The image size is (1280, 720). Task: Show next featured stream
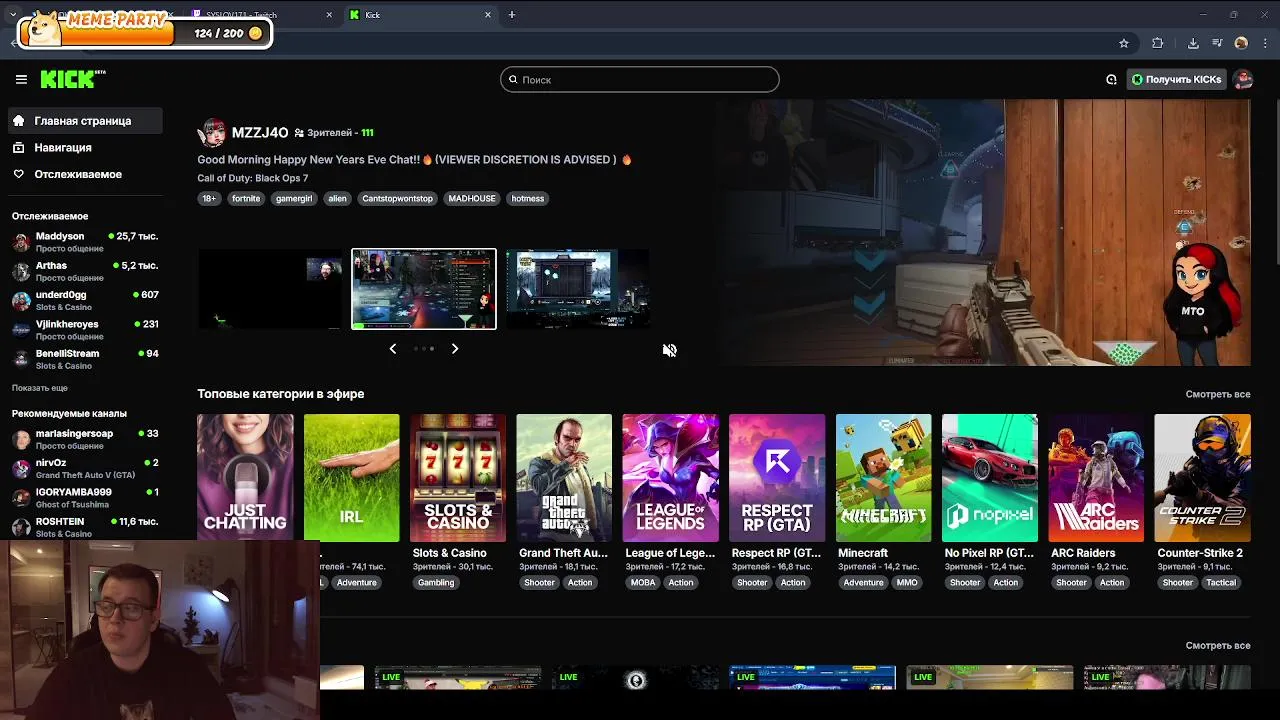pyautogui.click(x=455, y=348)
